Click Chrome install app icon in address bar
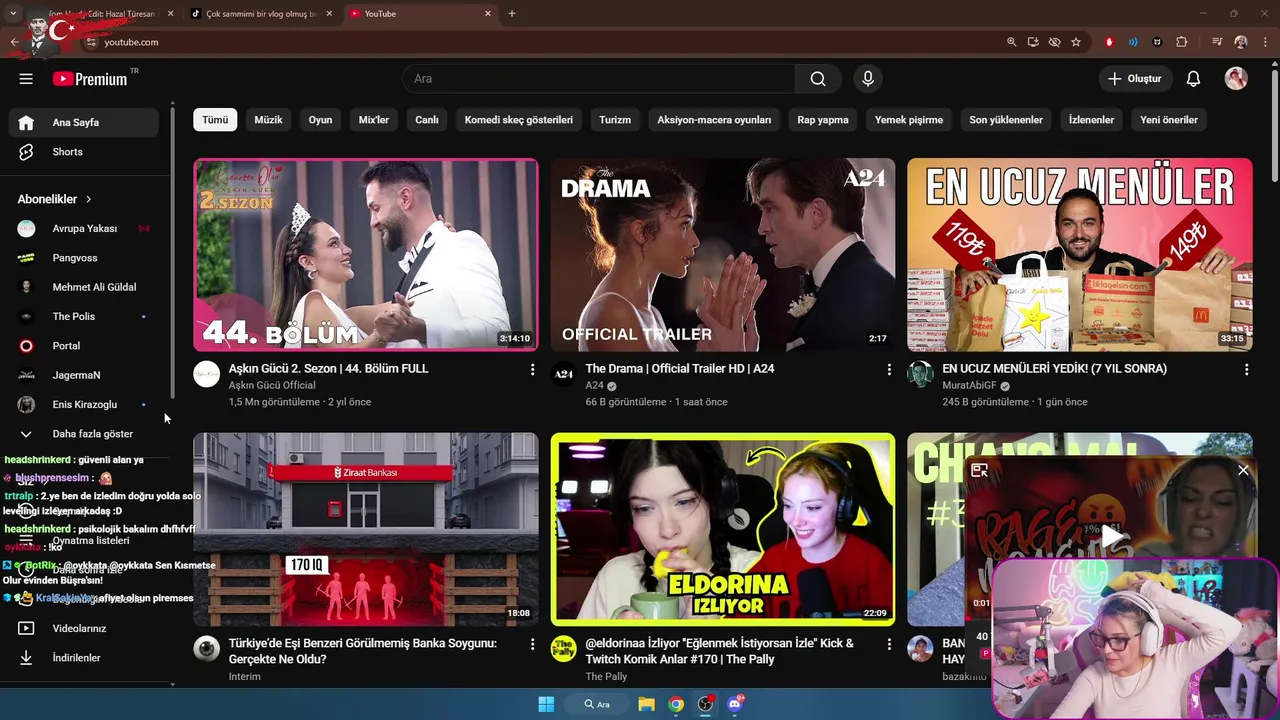1280x720 pixels. (x=1033, y=42)
